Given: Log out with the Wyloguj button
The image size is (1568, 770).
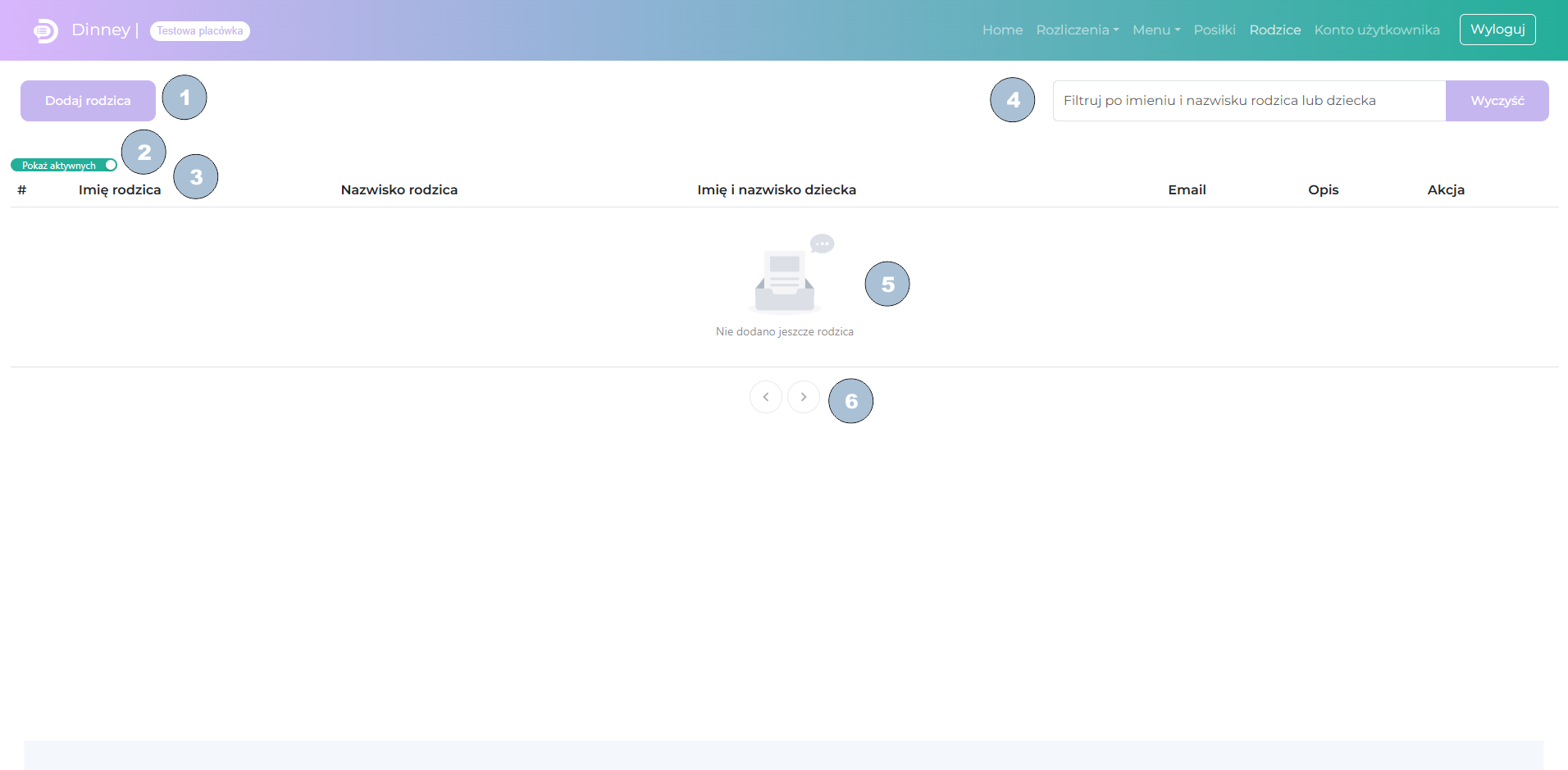Looking at the screenshot, I should click(x=1497, y=30).
